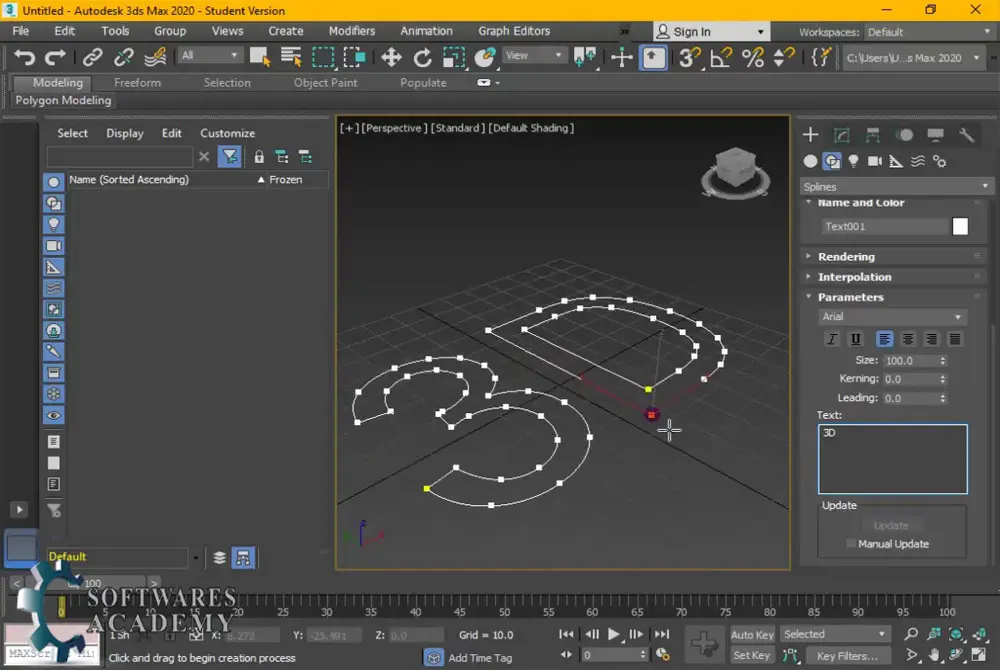Open the View reference coordinate dropdown
Screen dimensions: 1000x670
tap(534, 55)
